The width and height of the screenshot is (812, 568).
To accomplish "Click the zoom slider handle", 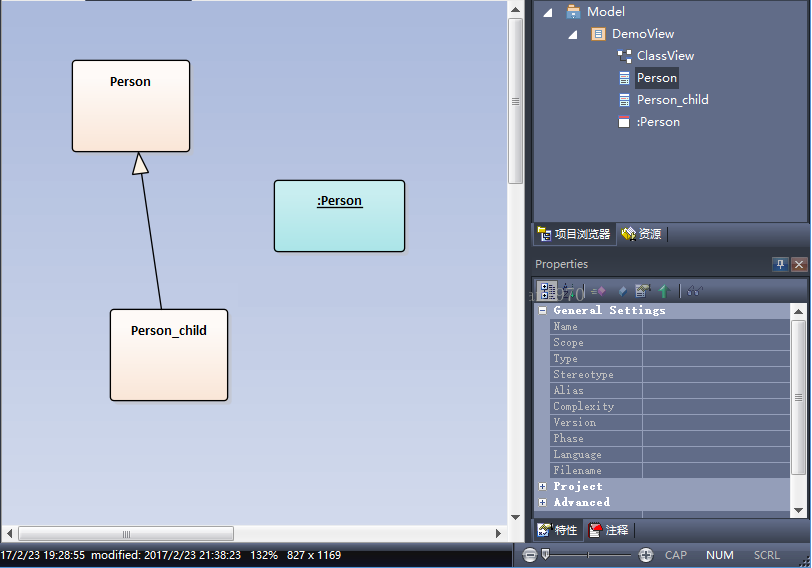I will tap(546, 555).
